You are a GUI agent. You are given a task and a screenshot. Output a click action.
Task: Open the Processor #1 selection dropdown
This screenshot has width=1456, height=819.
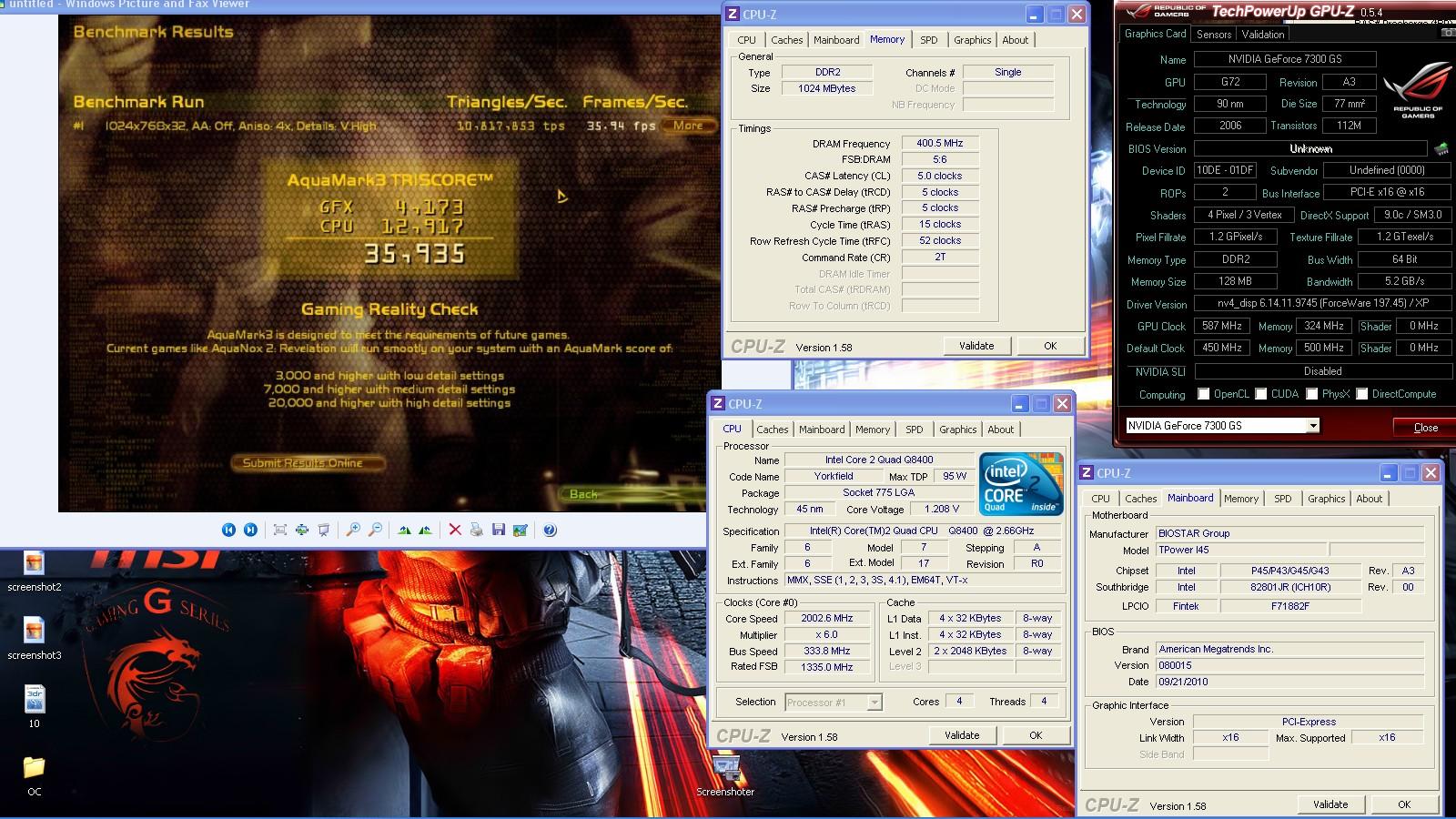pyautogui.click(x=875, y=703)
